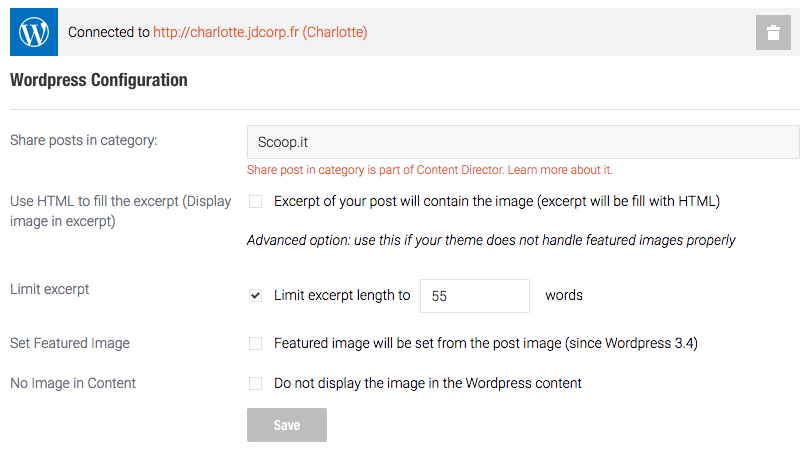Click the excerpt word count field
Image resolution: width=806 pixels, height=468 pixels.
(x=474, y=296)
